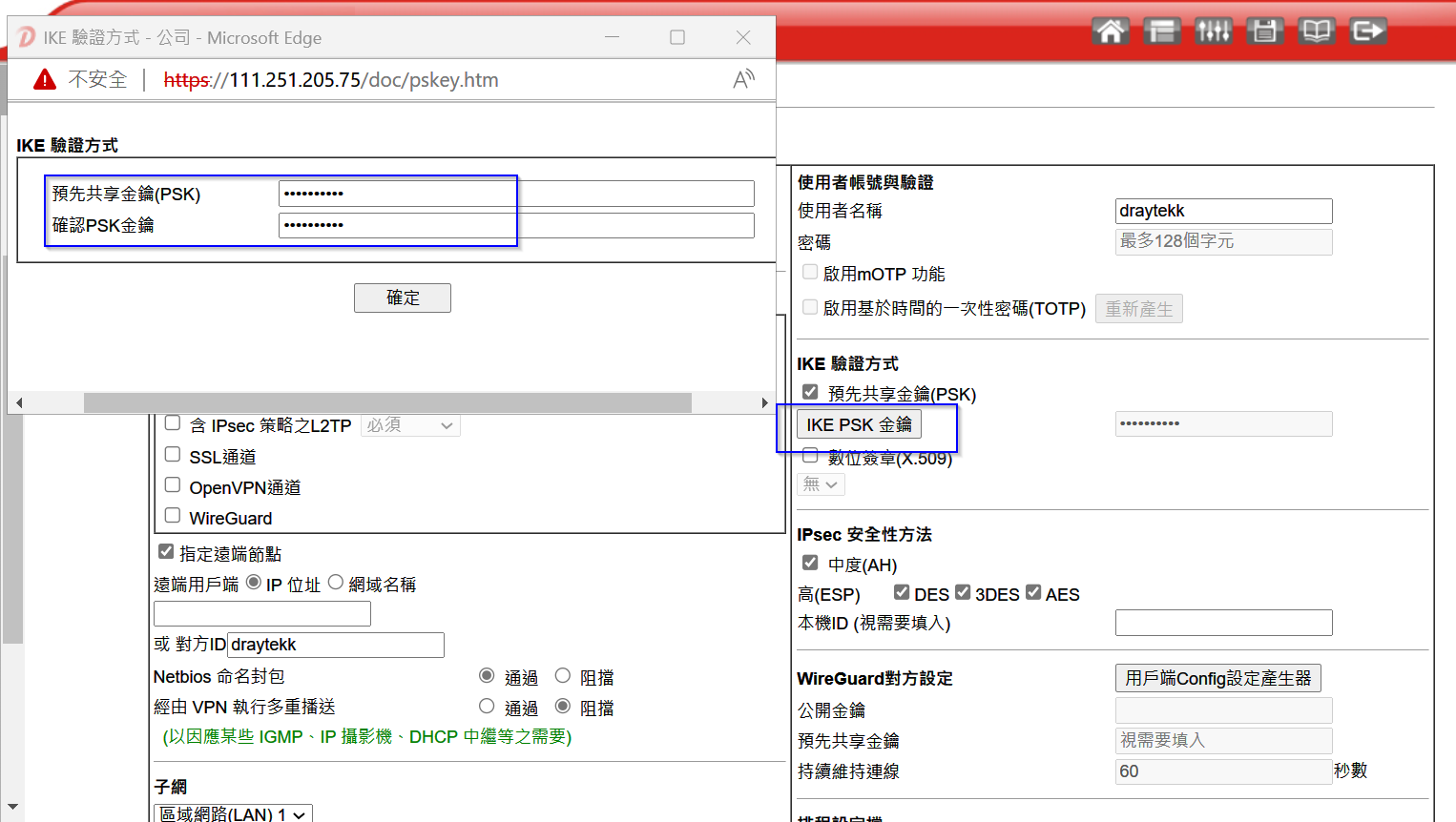Open 用戶端Config設定產生器 button
This screenshot has height=822, width=1456.
point(1217,678)
